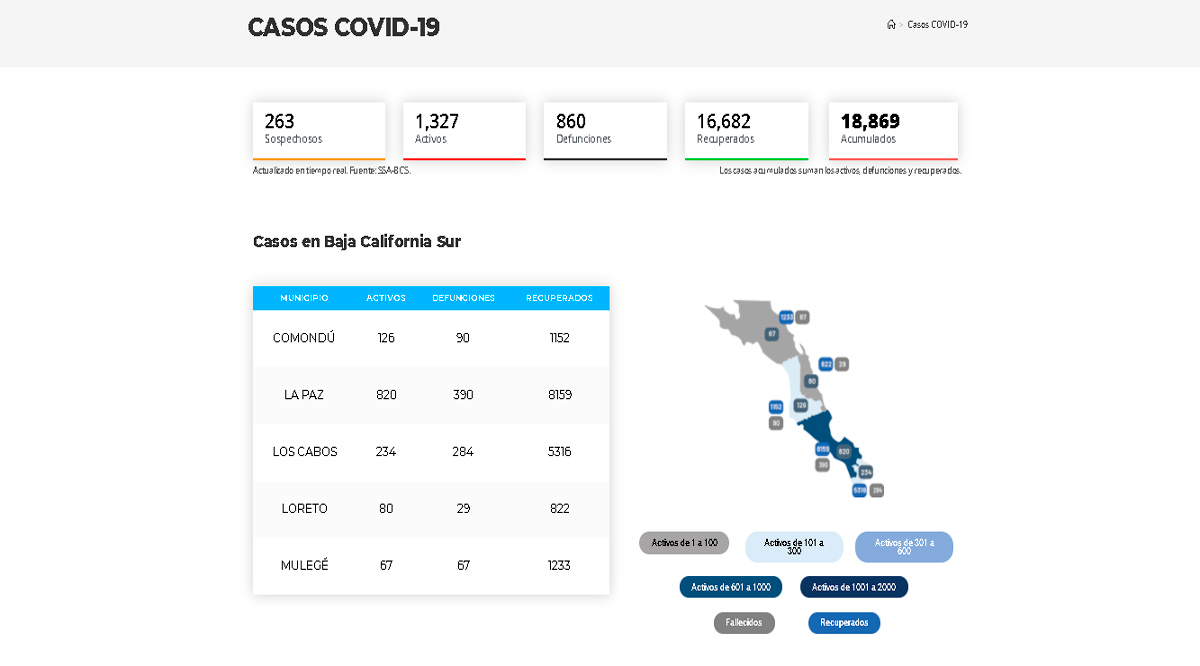Select the LORETO row name
Screen dimensions: 1200x666
(x=304, y=509)
